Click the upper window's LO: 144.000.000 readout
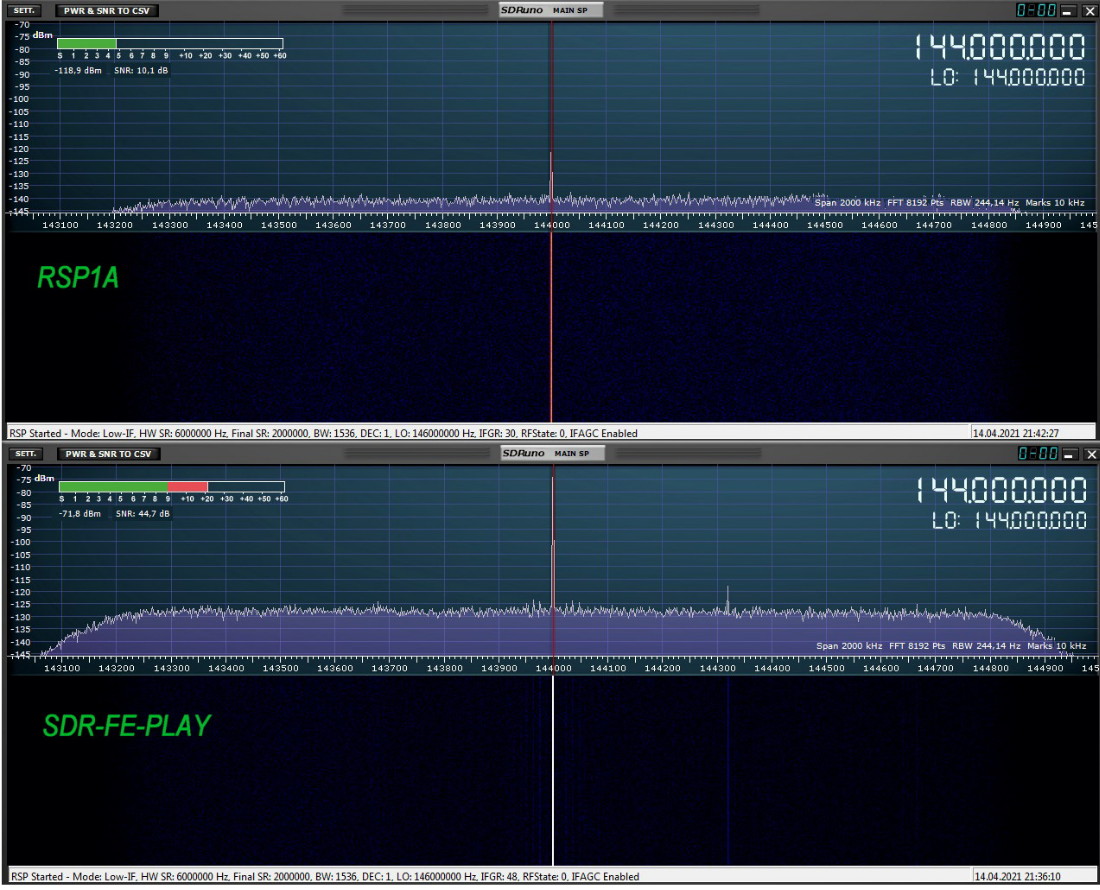 click(1008, 77)
